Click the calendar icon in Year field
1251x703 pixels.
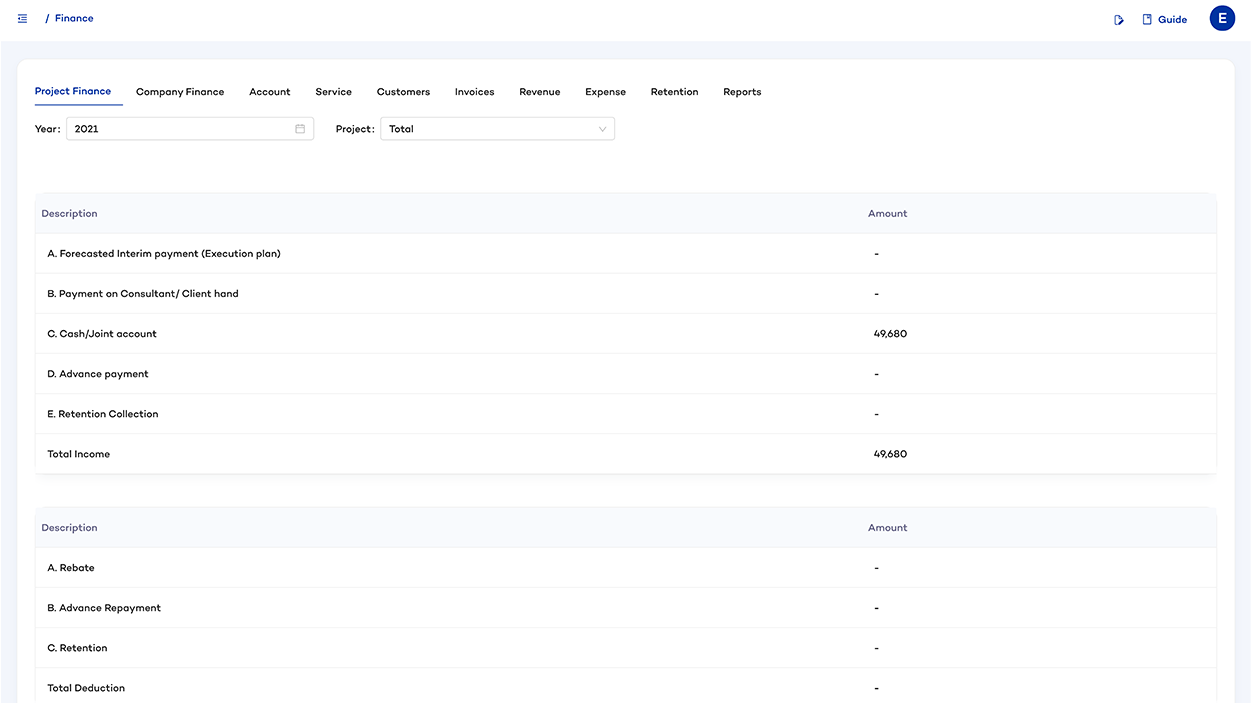[x=300, y=129]
